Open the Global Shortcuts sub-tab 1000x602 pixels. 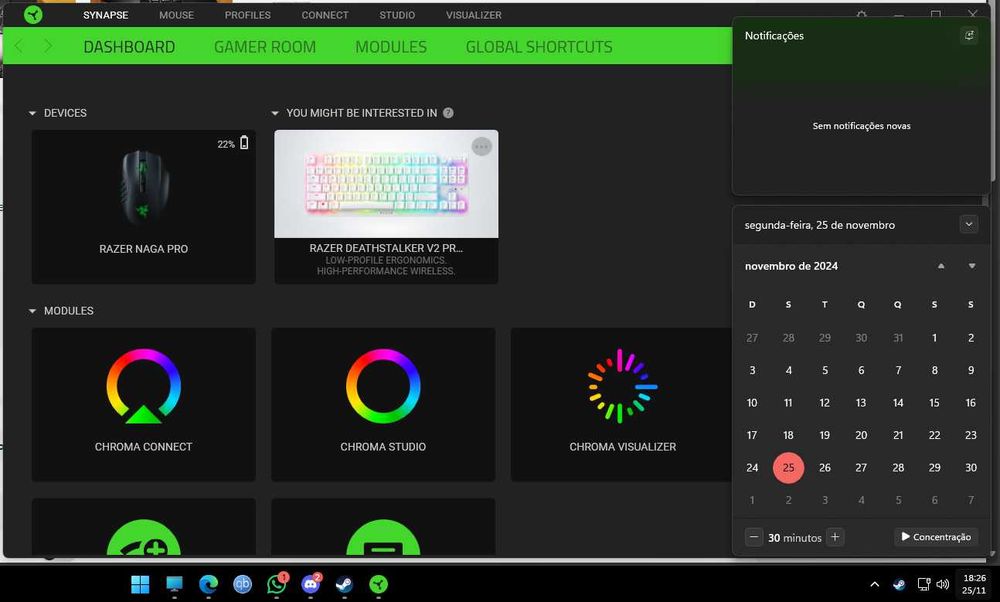pyautogui.click(x=539, y=47)
